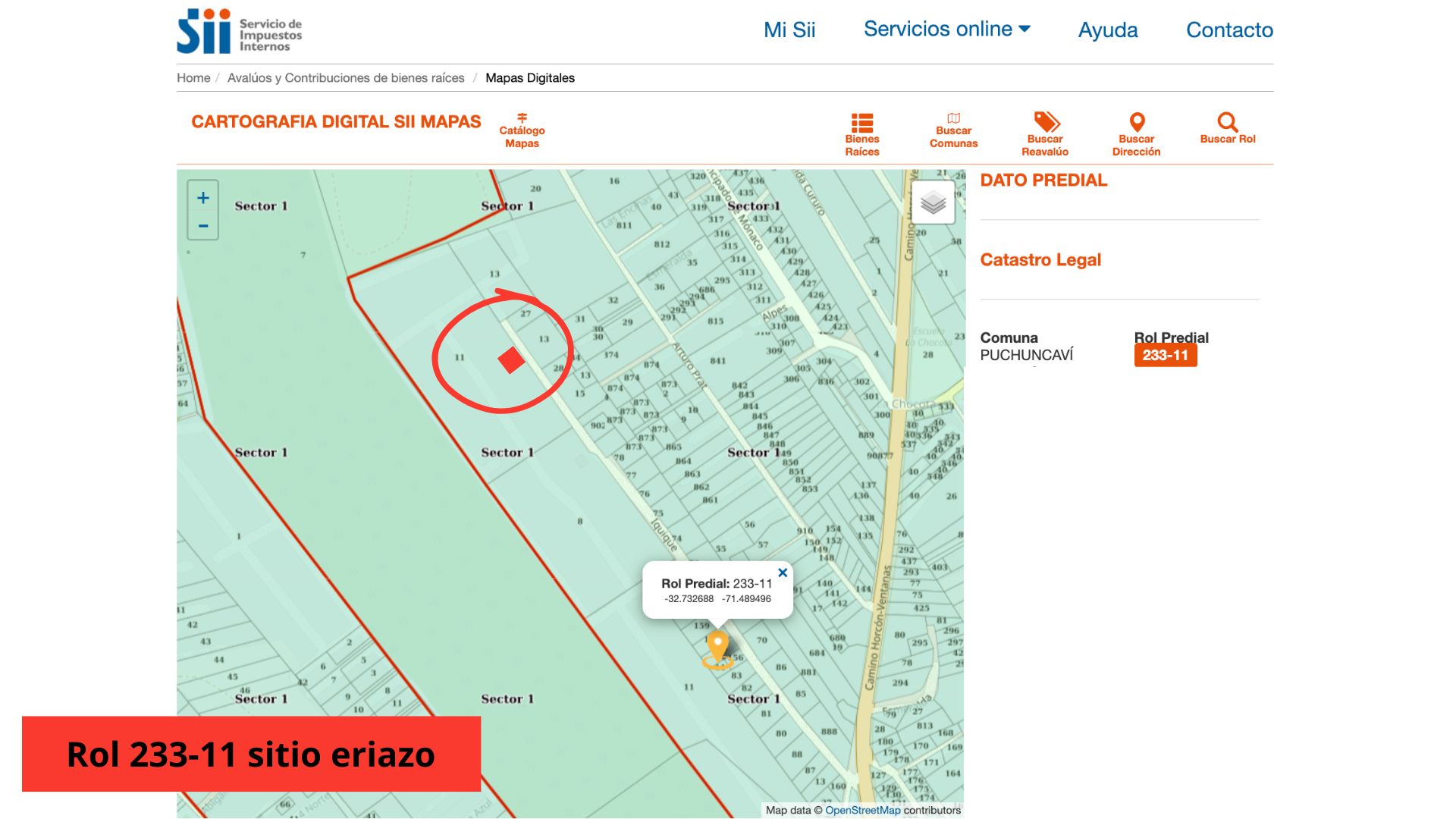The width and height of the screenshot is (1456, 819).
Task: Zoom out with the minus button
Action: (x=203, y=226)
